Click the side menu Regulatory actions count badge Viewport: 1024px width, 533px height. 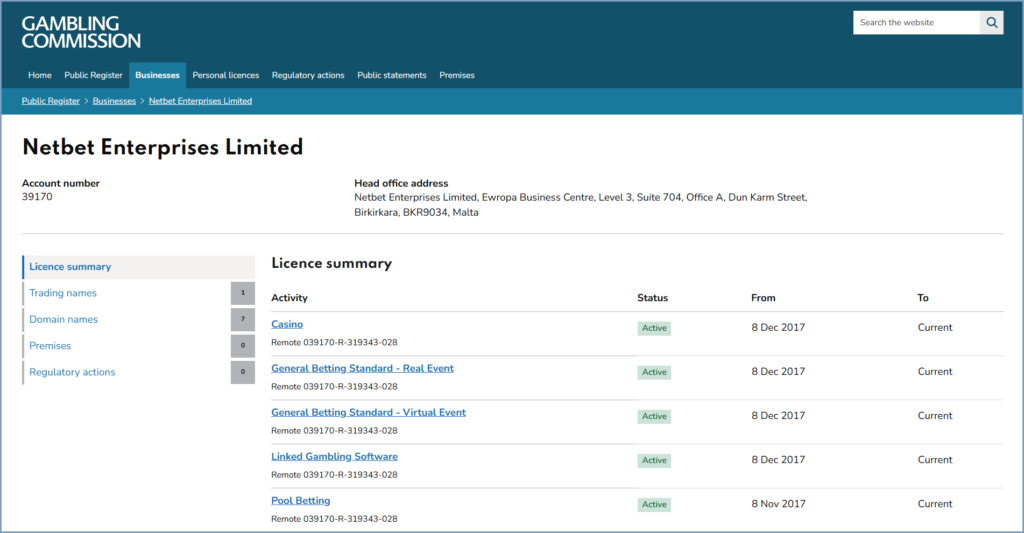[243, 372]
